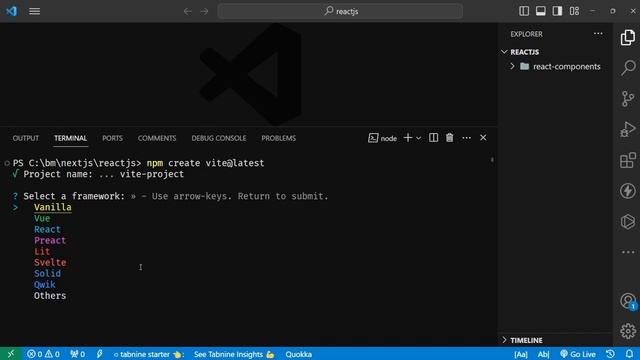
Task: Click Solid framework option
Action: point(47,273)
